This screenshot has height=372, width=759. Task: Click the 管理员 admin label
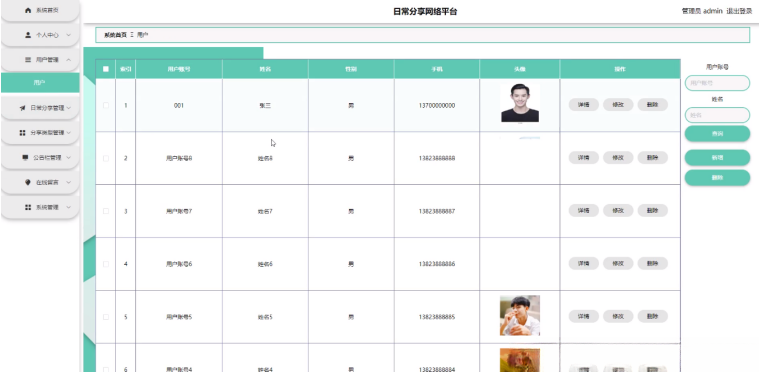(702, 11)
